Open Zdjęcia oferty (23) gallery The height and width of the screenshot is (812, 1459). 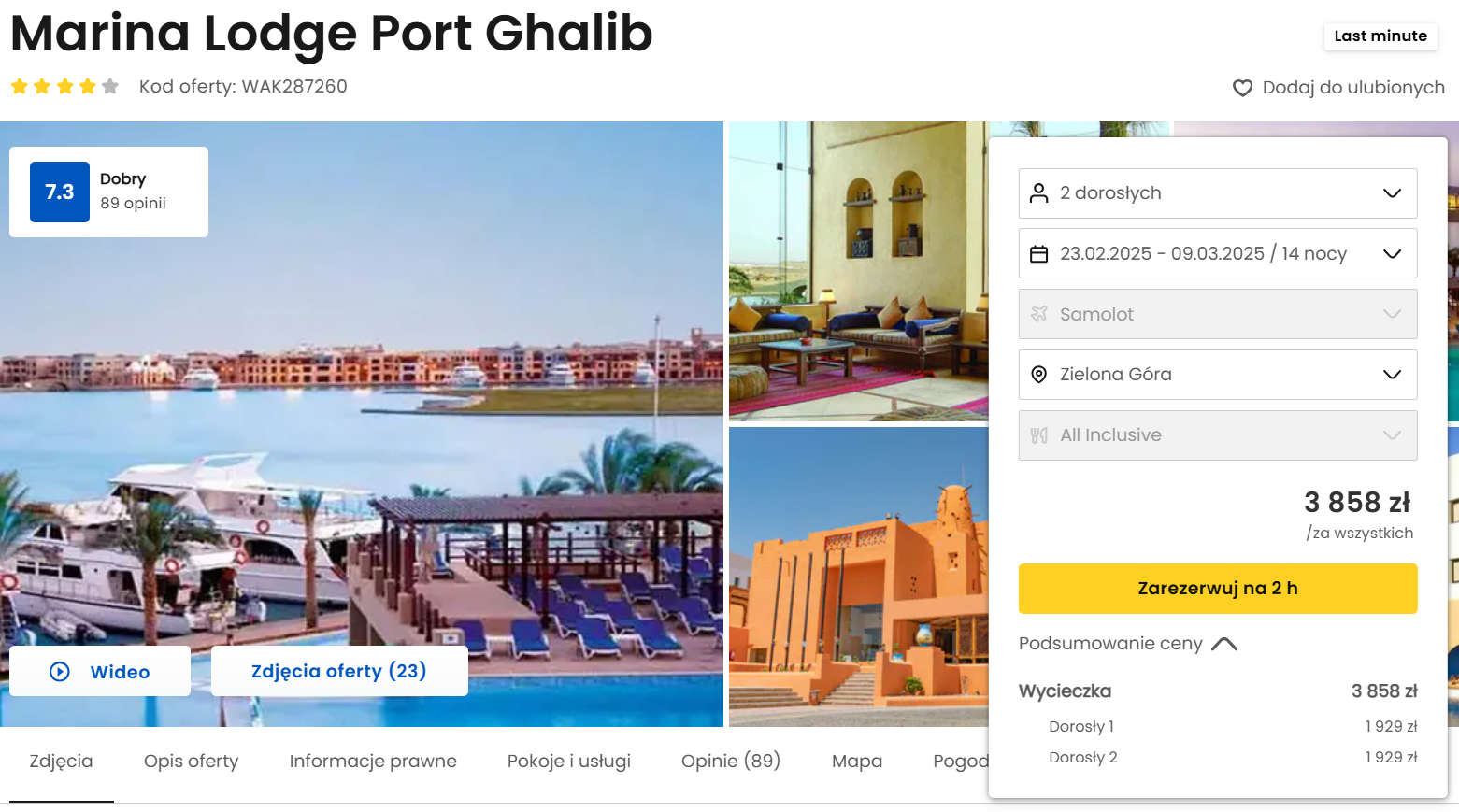coord(339,671)
